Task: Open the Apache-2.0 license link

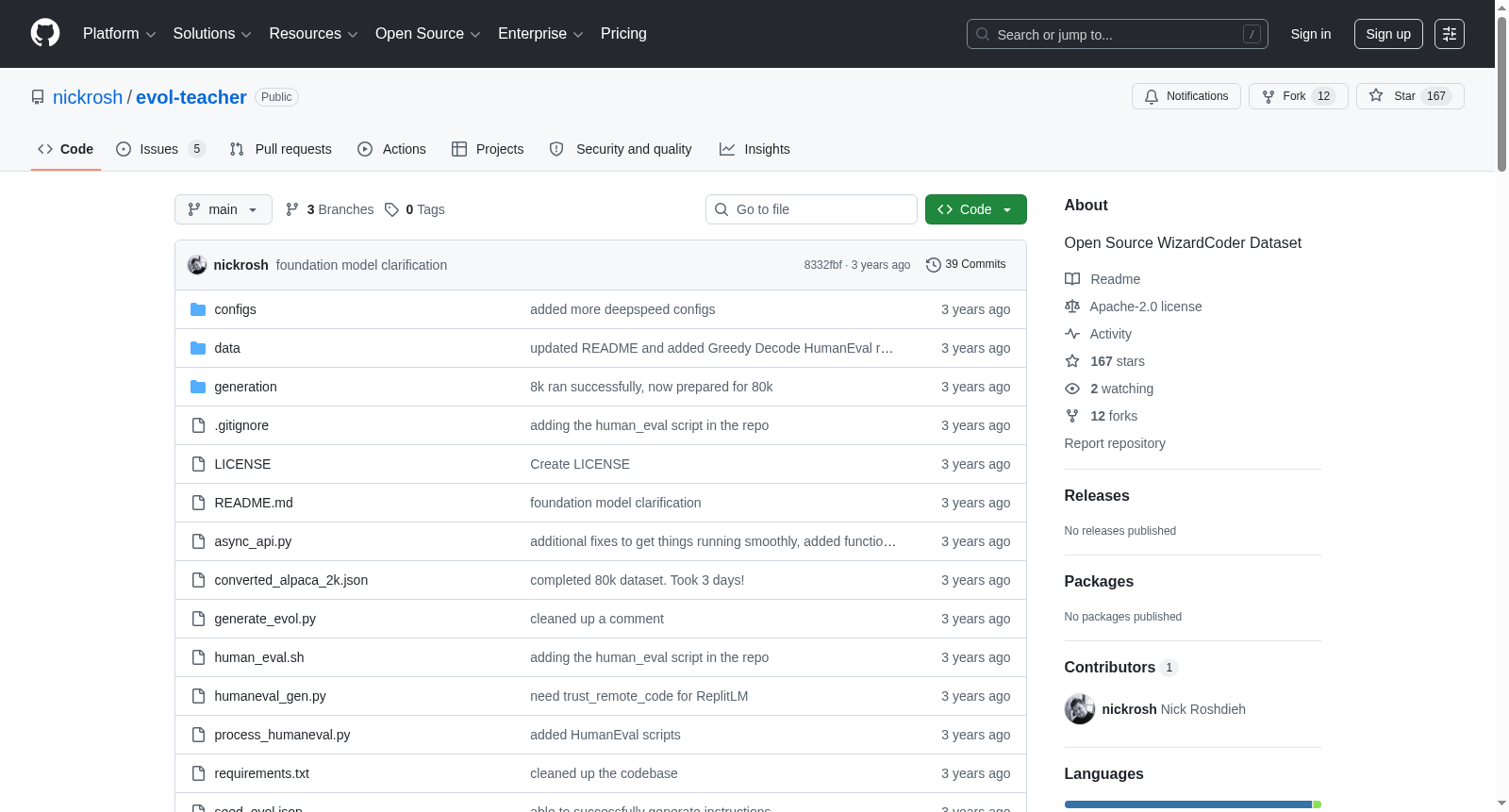Action: (1145, 307)
